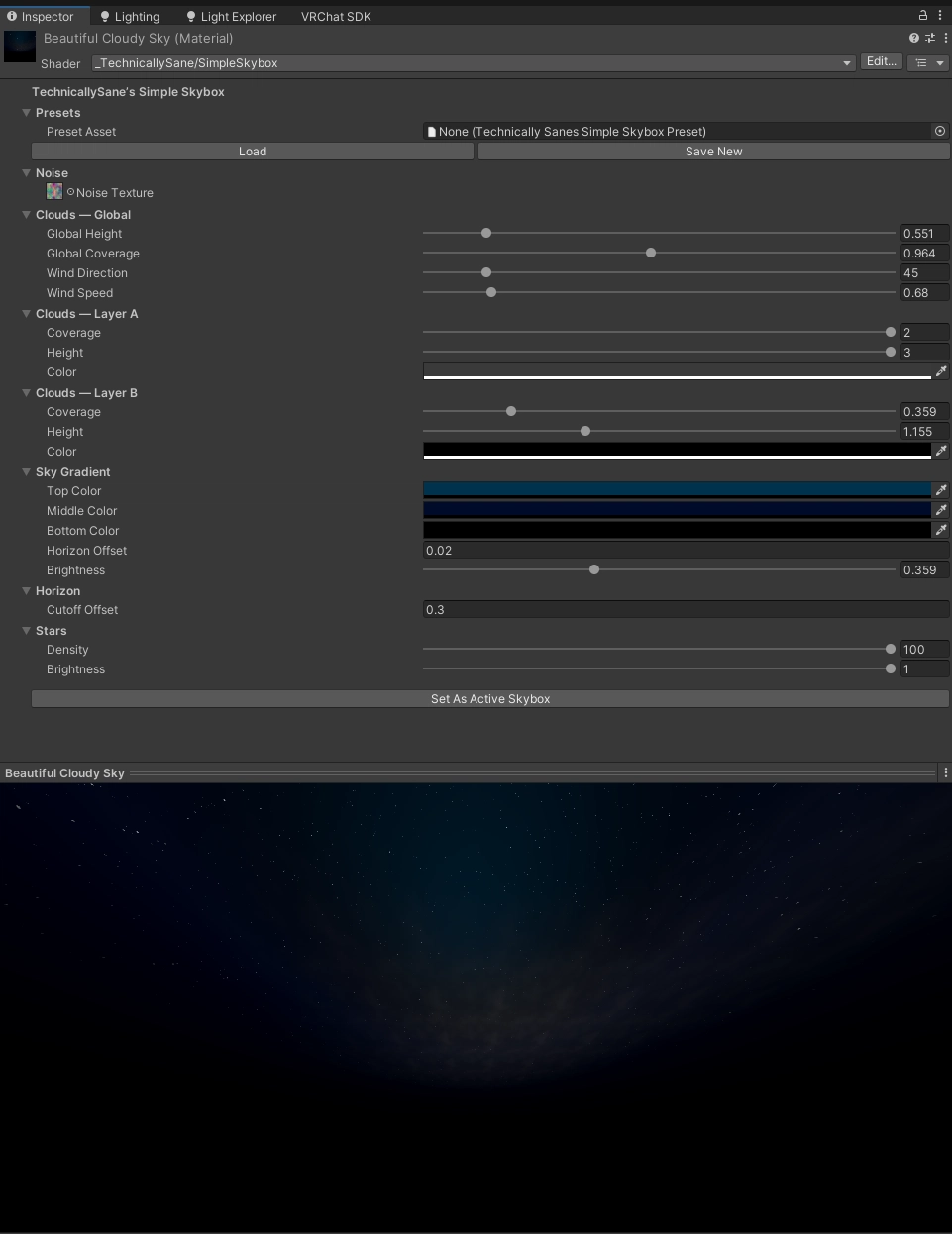Collapse the Stars section triangle
Viewport: 952px width, 1234px height.
tap(27, 631)
